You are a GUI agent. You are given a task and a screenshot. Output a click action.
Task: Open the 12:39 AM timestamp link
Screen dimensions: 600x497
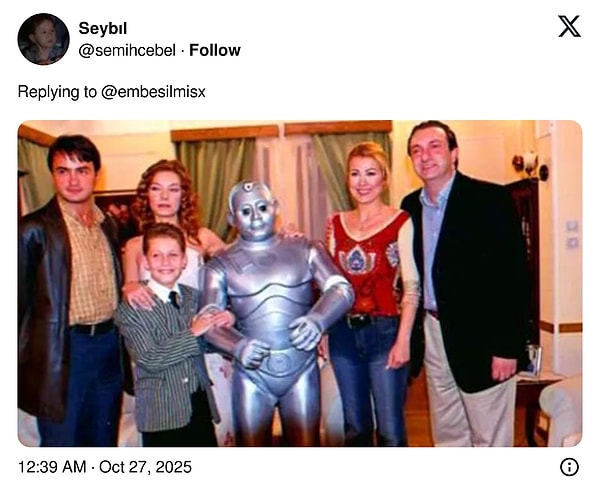click(52, 467)
